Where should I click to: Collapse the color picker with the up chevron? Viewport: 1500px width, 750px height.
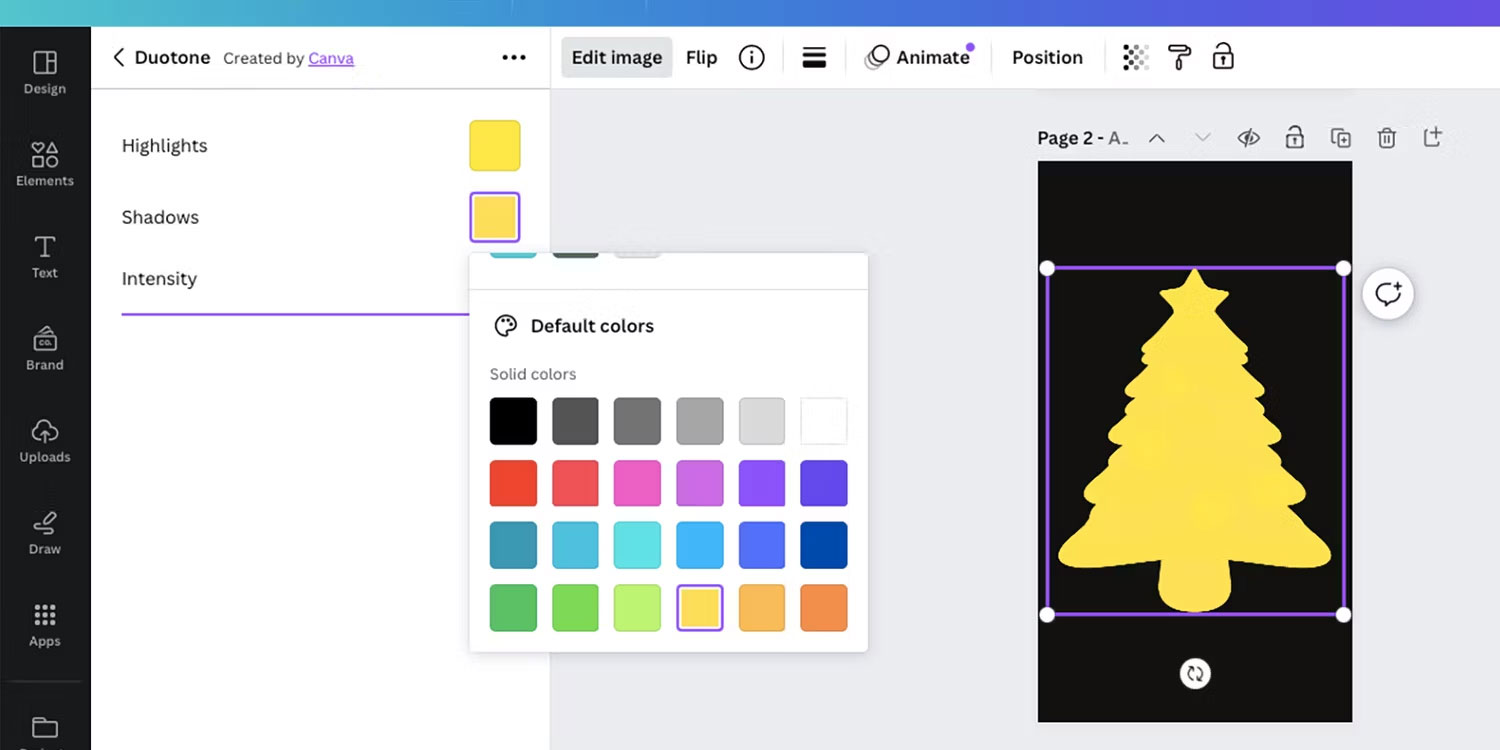tap(1156, 137)
